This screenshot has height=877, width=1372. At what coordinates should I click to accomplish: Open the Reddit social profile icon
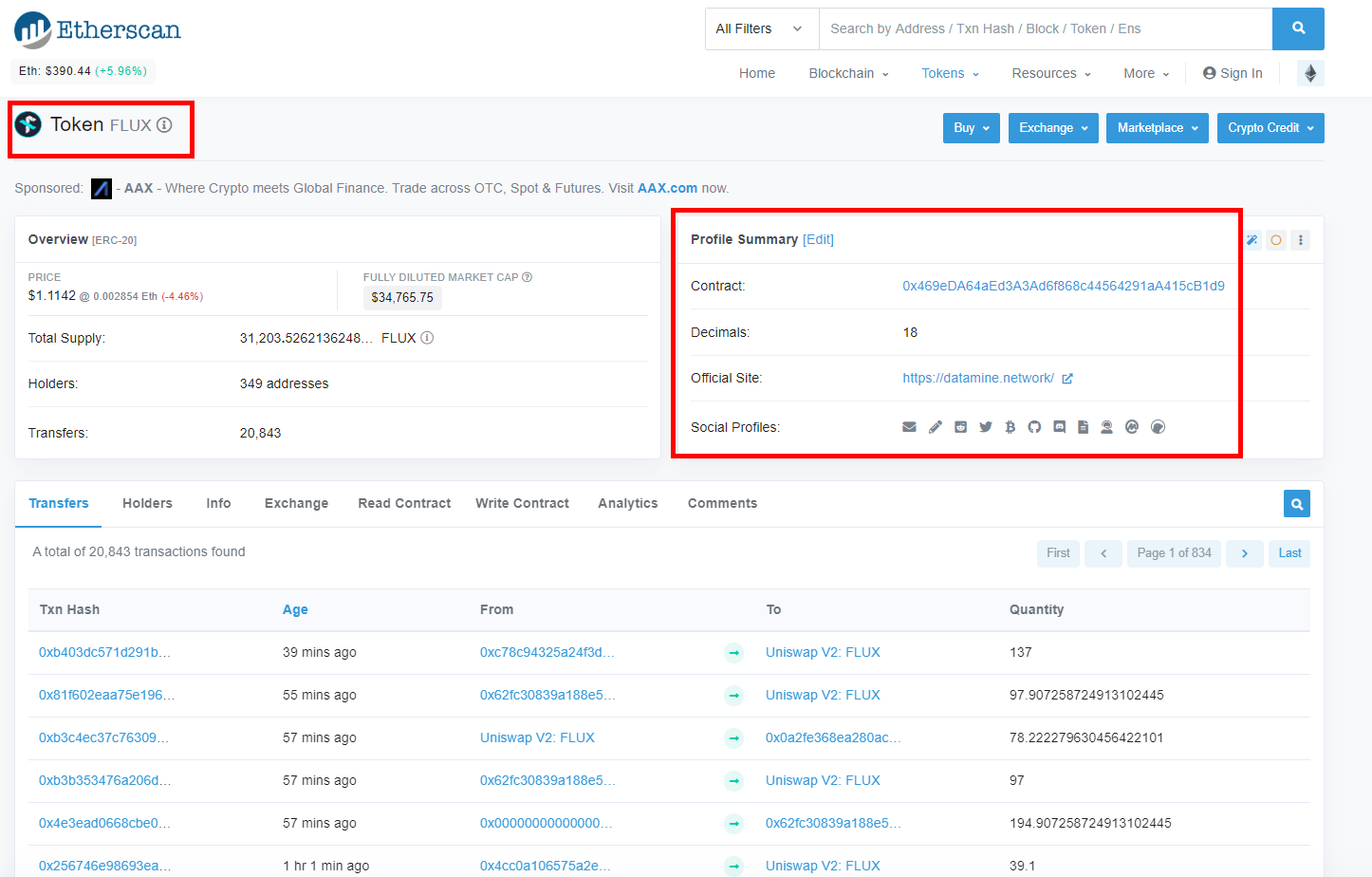tap(960, 427)
